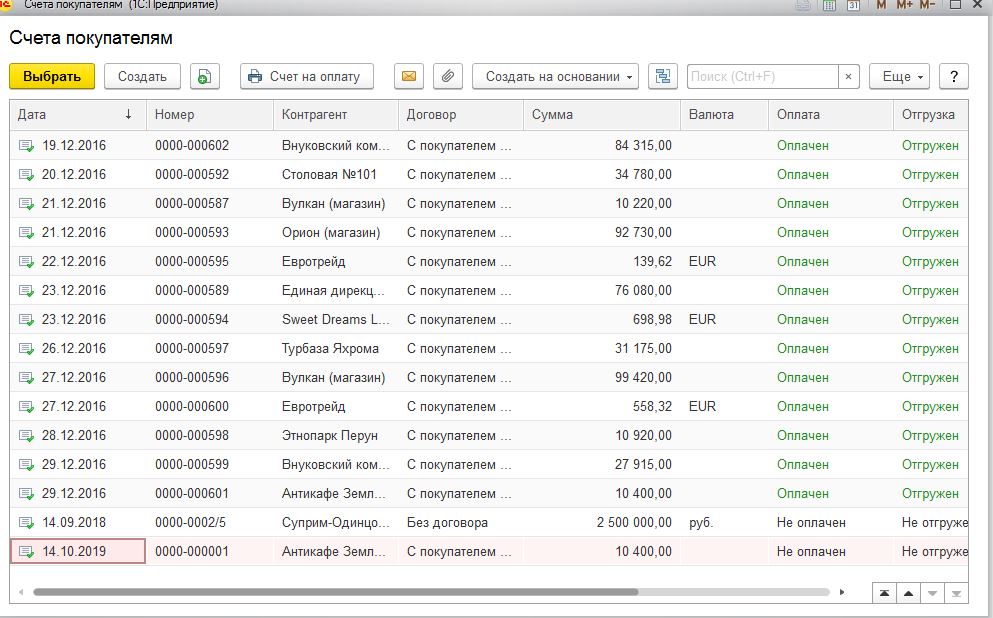Click Без договора cell
Image resolution: width=993 pixels, height=618 pixels.
click(x=461, y=523)
